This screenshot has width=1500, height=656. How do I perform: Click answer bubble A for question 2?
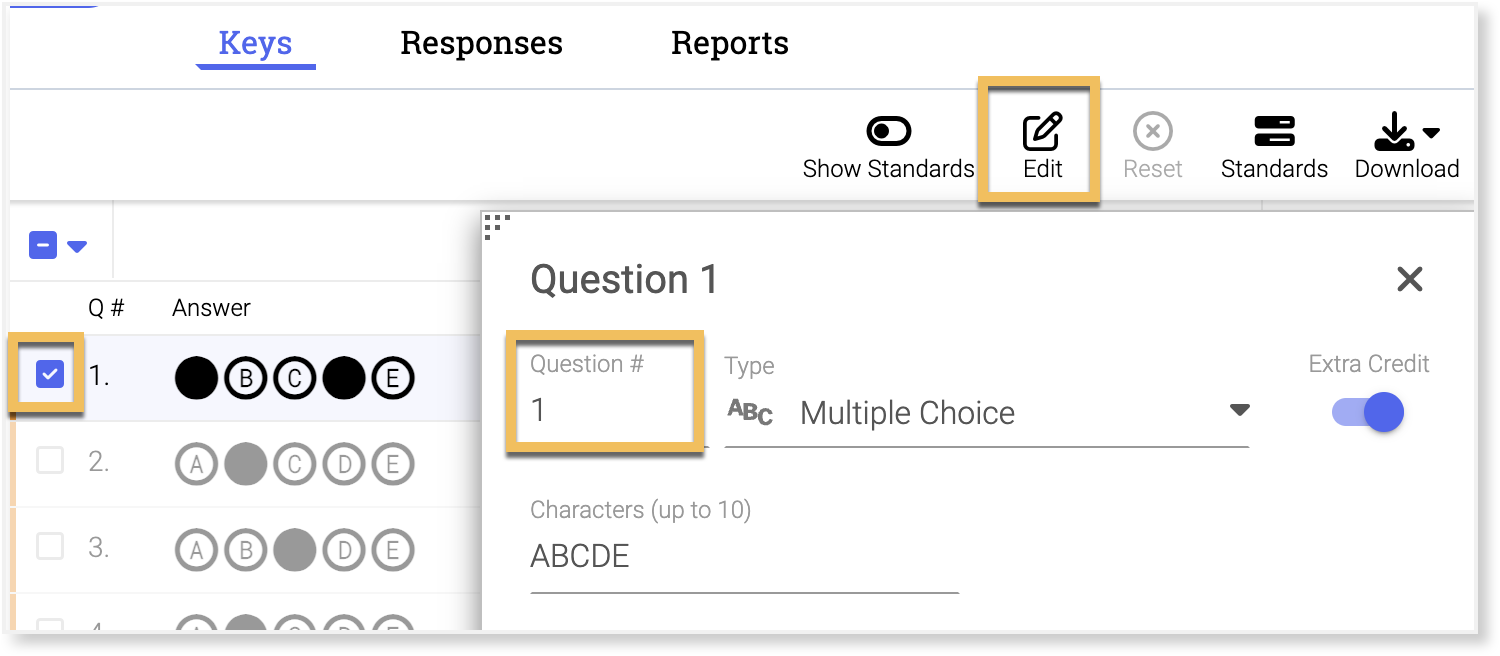click(196, 464)
